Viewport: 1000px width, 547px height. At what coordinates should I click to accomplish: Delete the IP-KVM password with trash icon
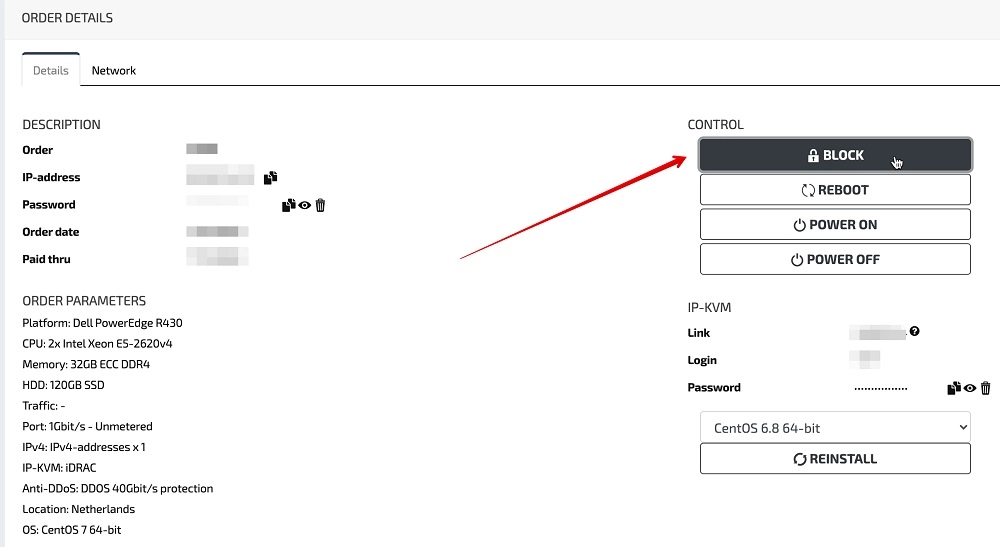[x=985, y=388]
